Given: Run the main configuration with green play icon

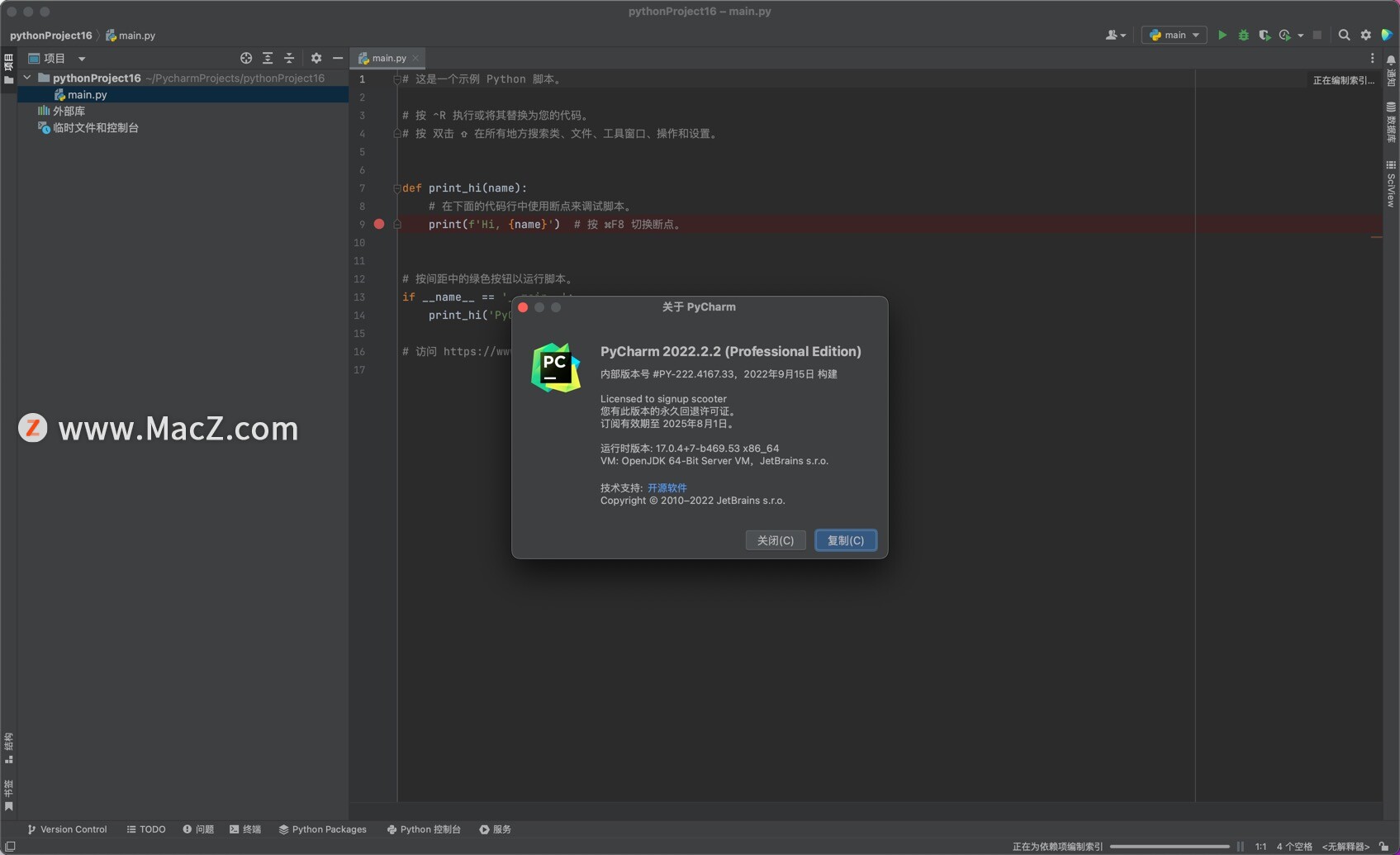Looking at the screenshot, I should [1222, 36].
